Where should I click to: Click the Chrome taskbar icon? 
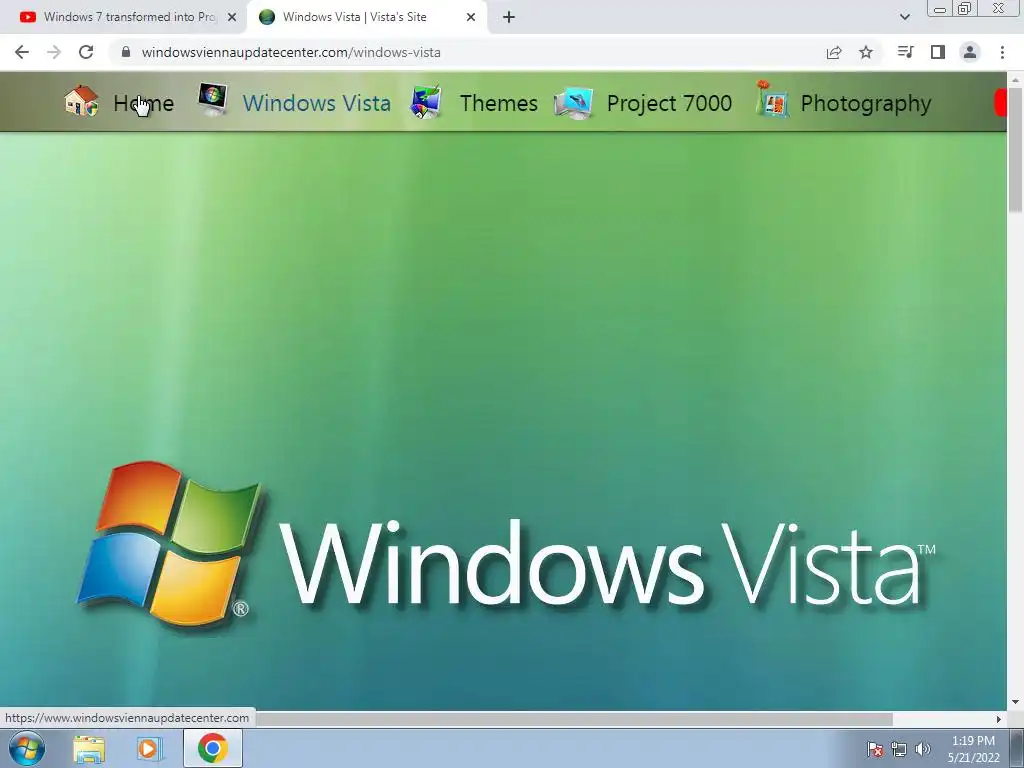click(x=213, y=748)
